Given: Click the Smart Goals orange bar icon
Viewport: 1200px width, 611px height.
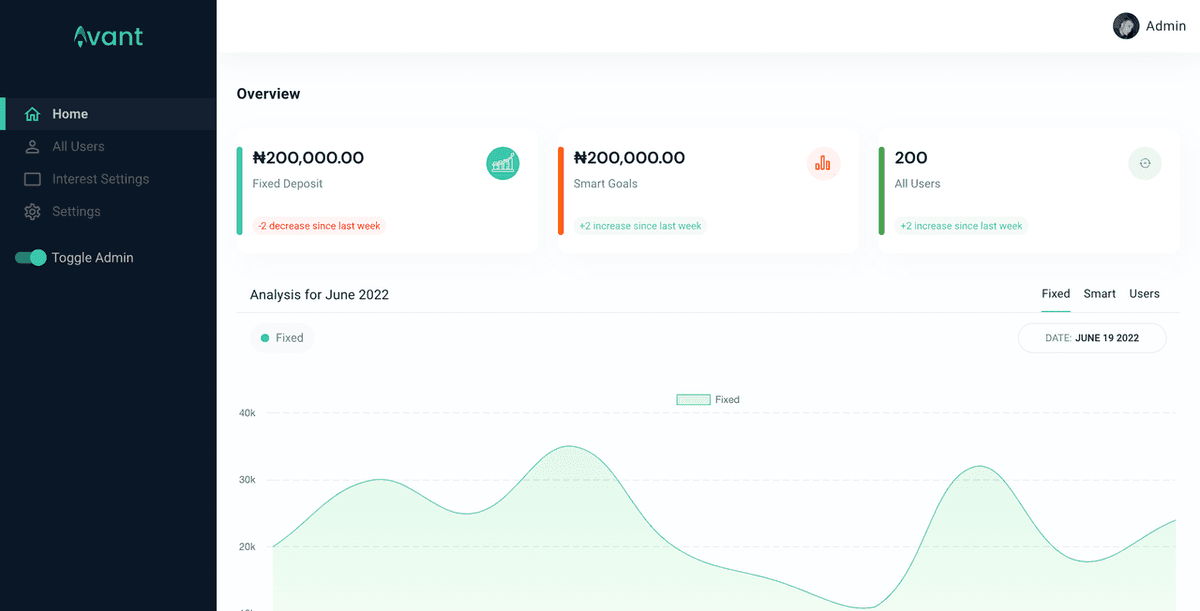Looking at the screenshot, I should coord(824,163).
